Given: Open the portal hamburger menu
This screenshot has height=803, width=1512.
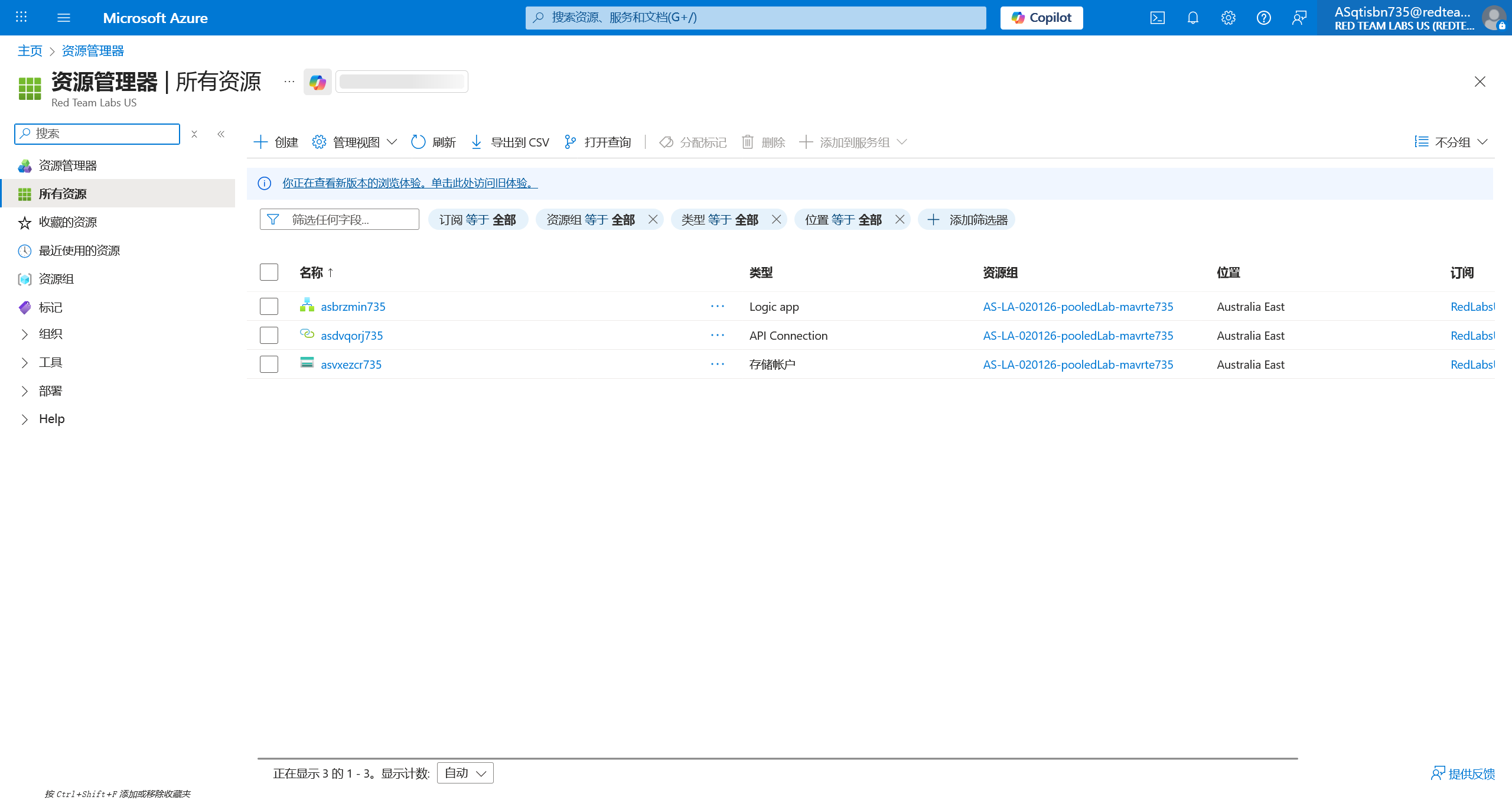Looking at the screenshot, I should 64,18.
